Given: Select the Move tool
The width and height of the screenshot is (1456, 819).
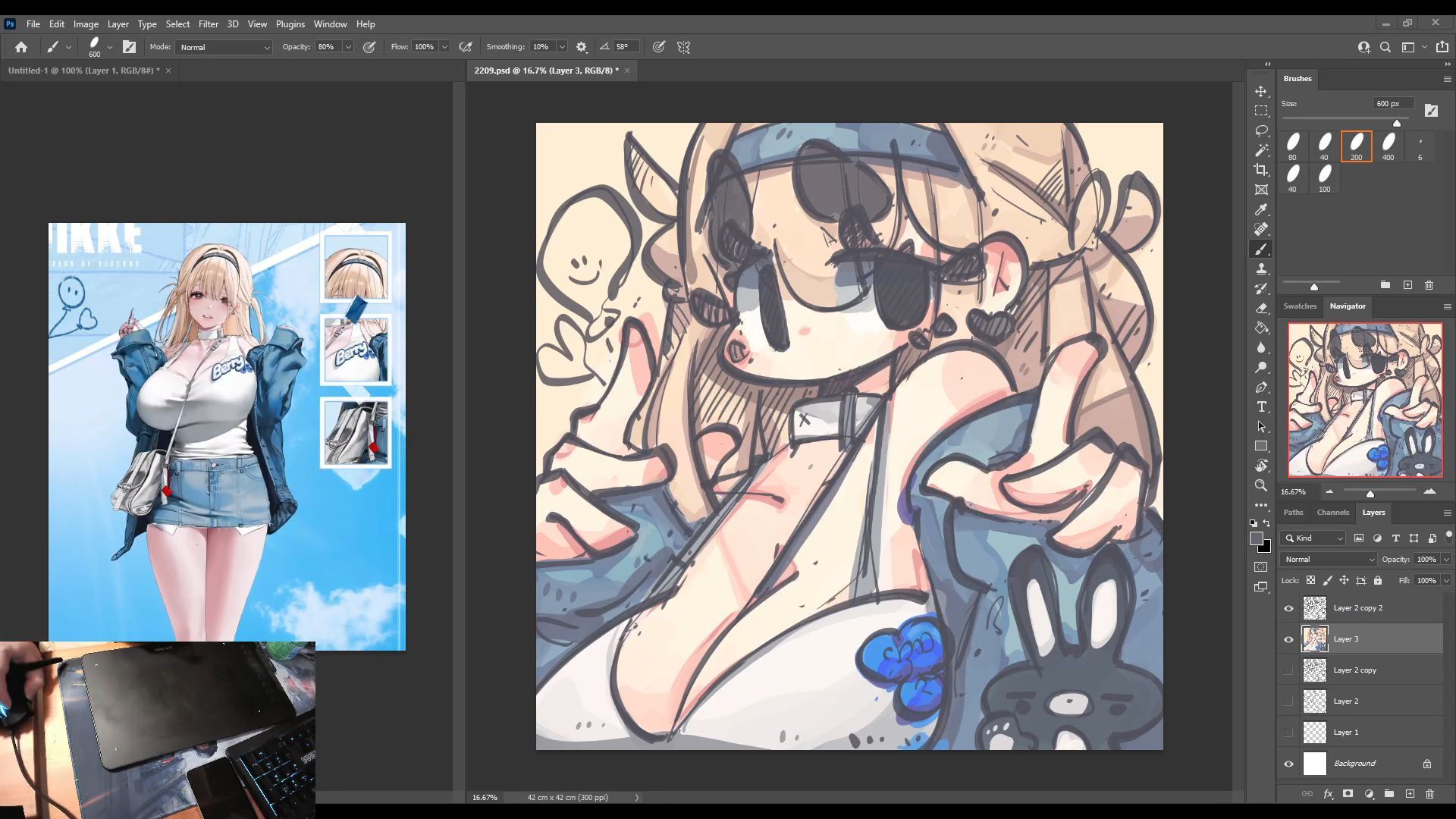Looking at the screenshot, I should 1261,91.
